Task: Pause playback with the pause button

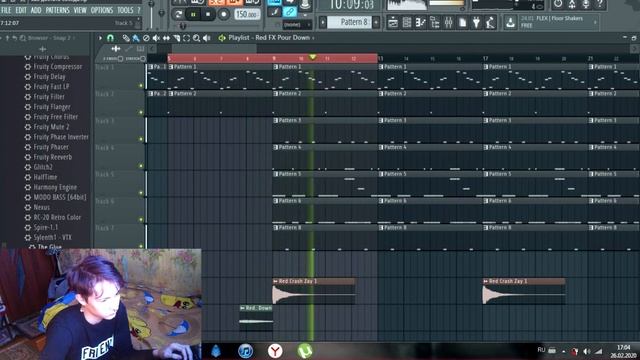Action: (193, 14)
